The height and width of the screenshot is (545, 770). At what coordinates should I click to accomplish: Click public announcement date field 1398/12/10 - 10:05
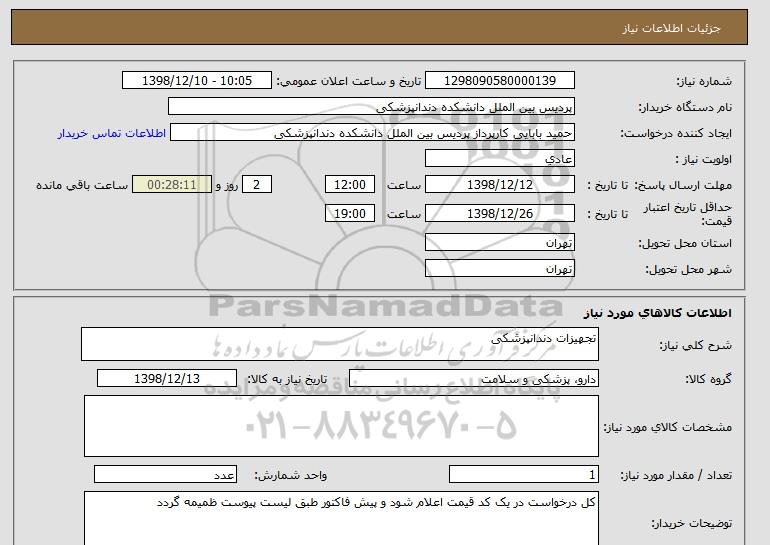[x=196, y=81]
